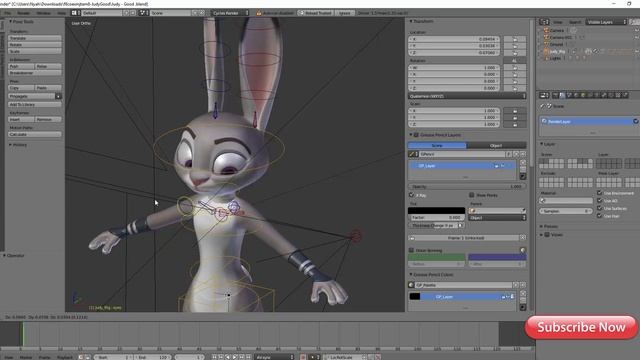Viewport: 640px width, 360px height.
Task: Click the autoexec warning icon
Action: tap(258, 13)
